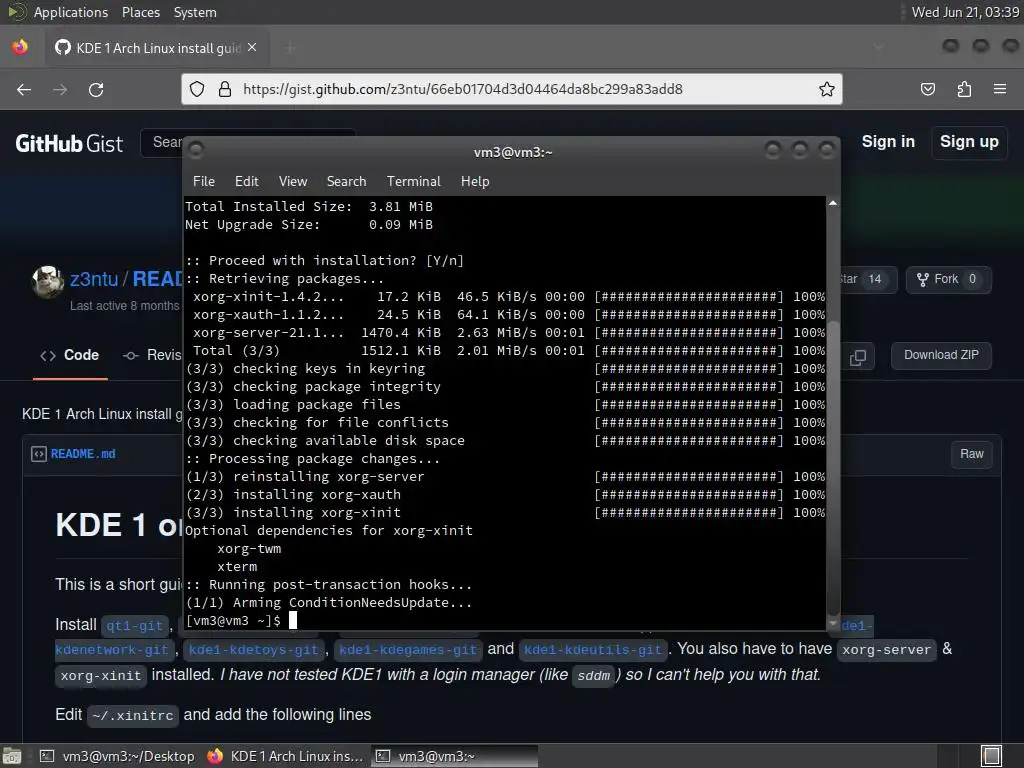Viewport: 1024px width, 768px height.
Task: Click the padlock site info icon
Action: [x=225, y=89]
